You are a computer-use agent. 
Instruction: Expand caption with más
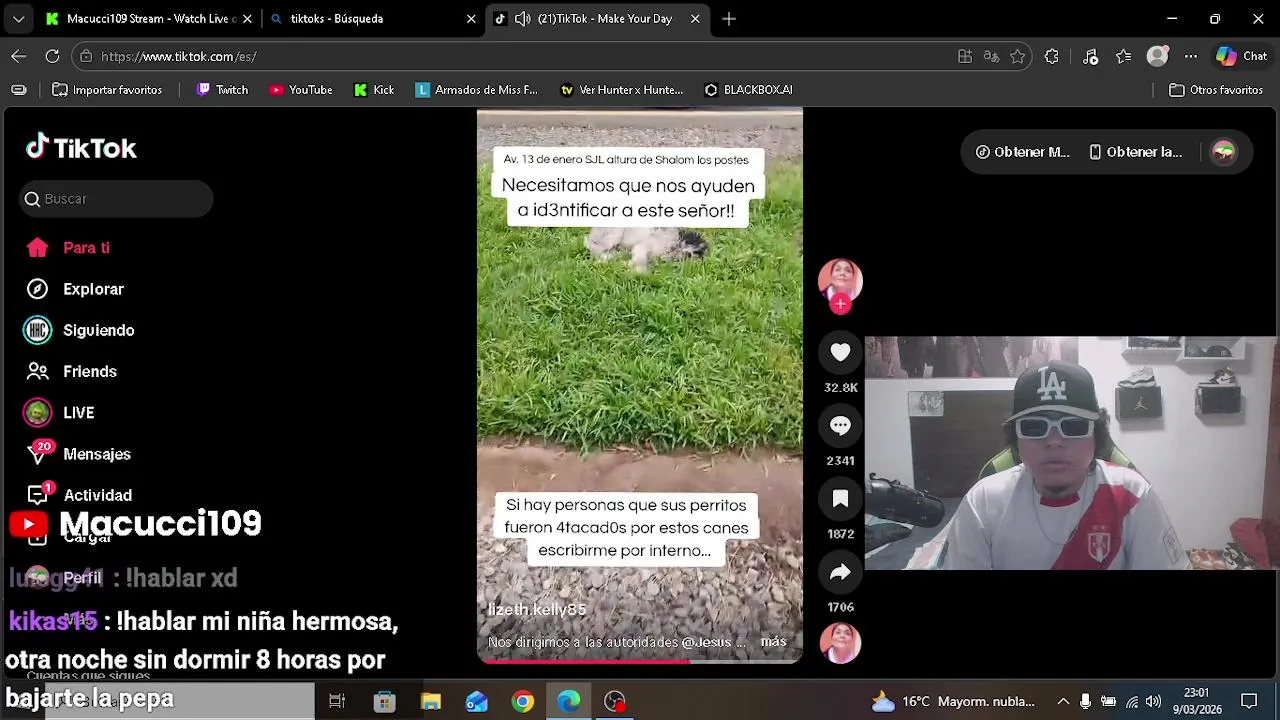point(773,641)
